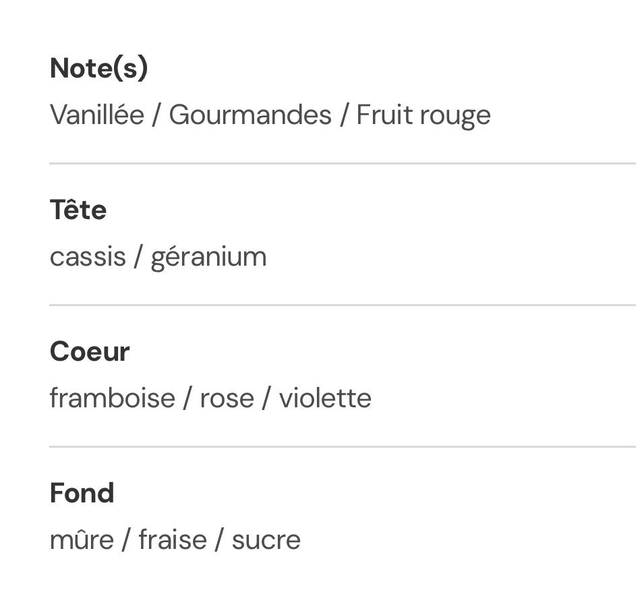Select the framboise heart note

coord(112,399)
